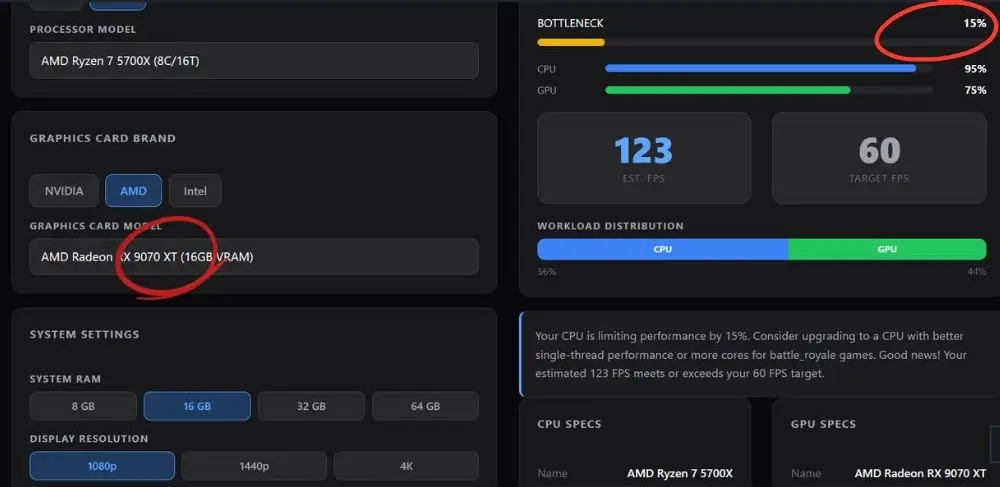Open the Processor Model dropdown
The image size is (1000, 487).
point(254,61)
